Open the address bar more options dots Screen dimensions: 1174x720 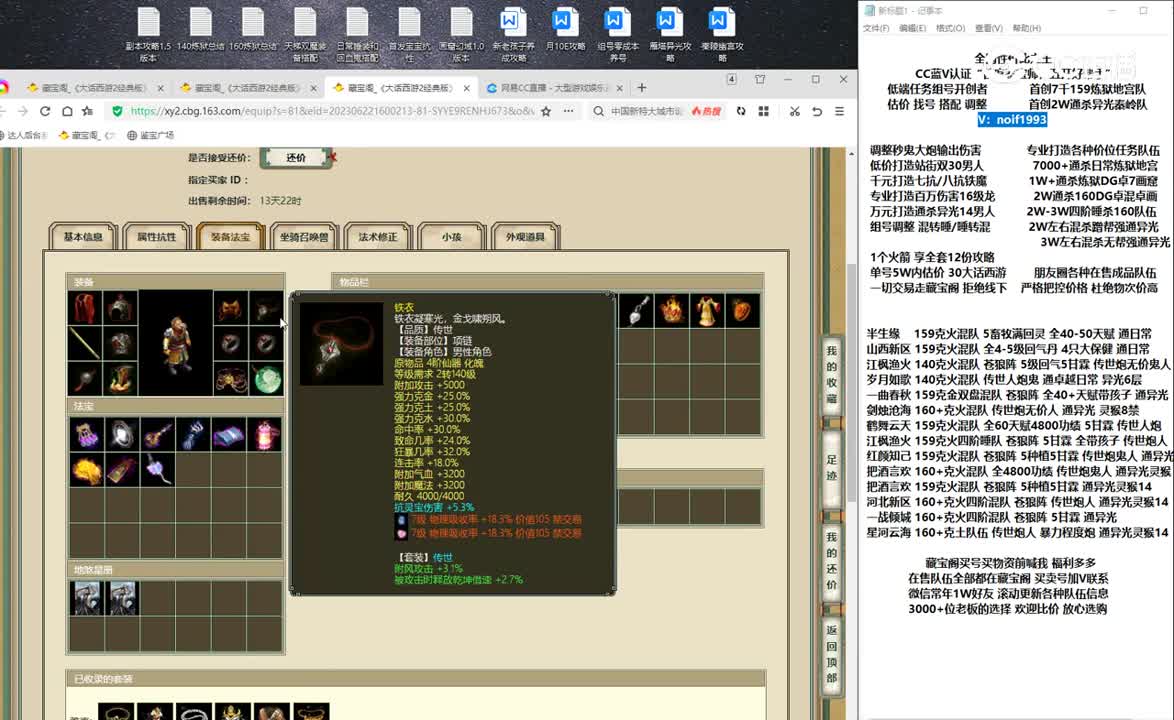569,111
